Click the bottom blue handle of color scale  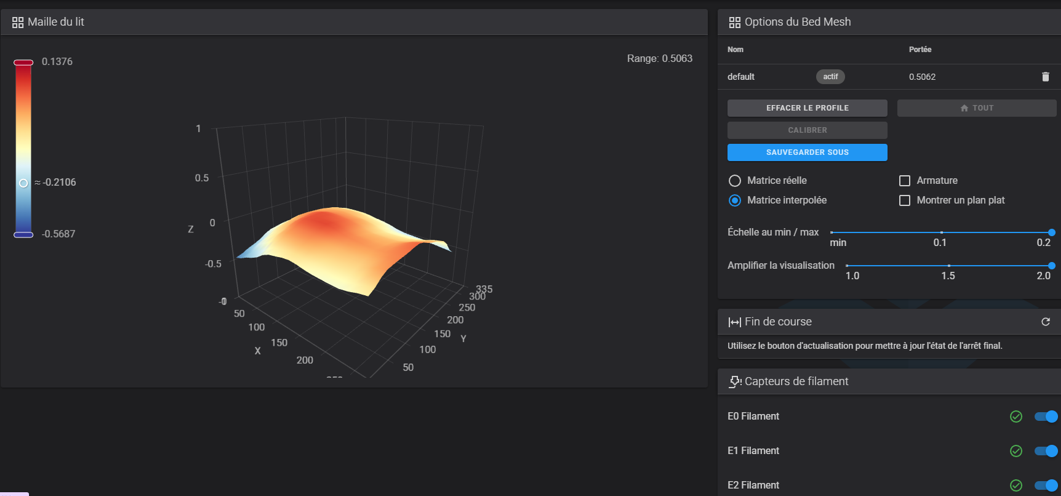click(23, 234)
